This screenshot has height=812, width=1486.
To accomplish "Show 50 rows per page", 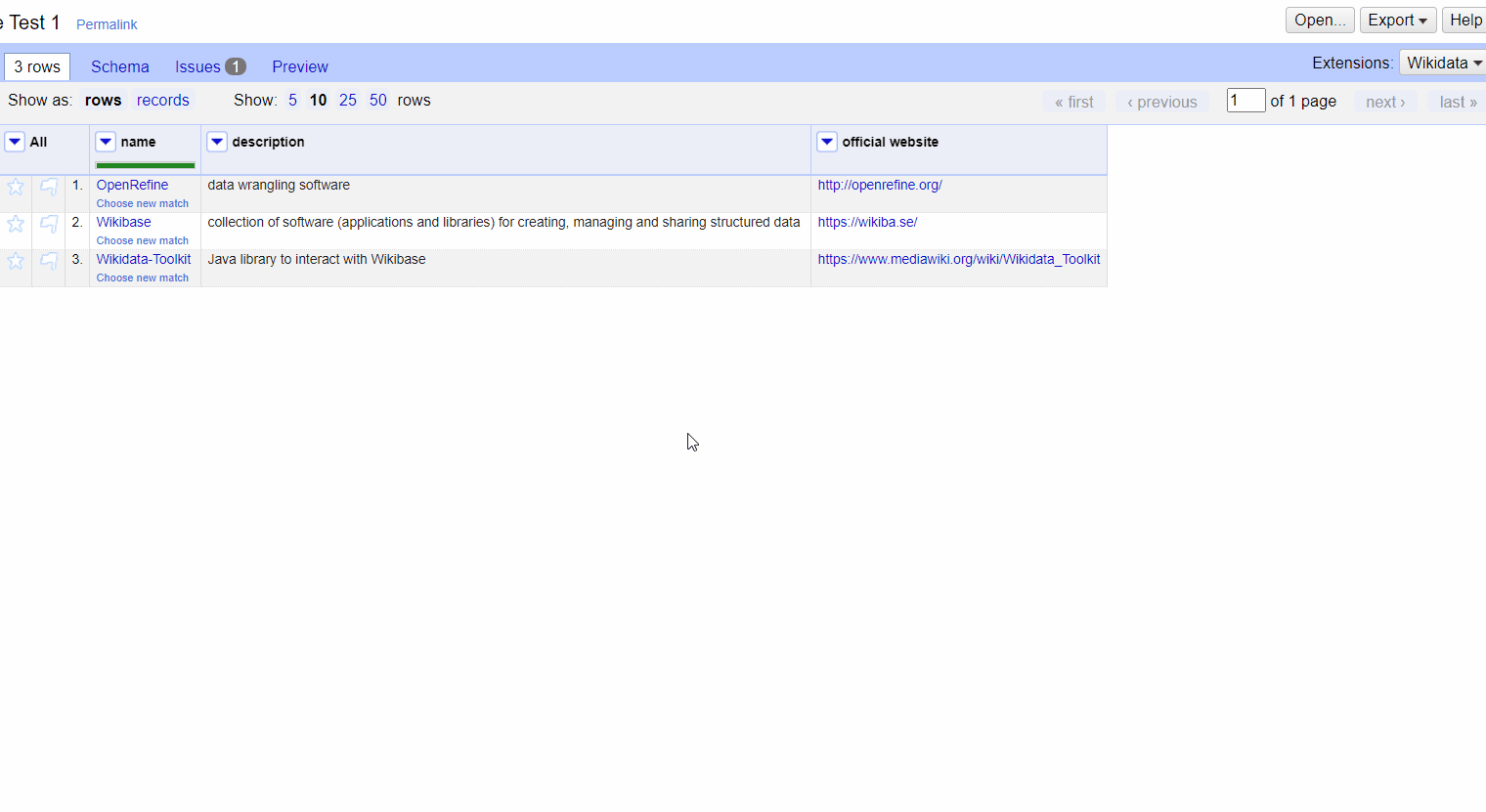I will click(x=378, y=101).
